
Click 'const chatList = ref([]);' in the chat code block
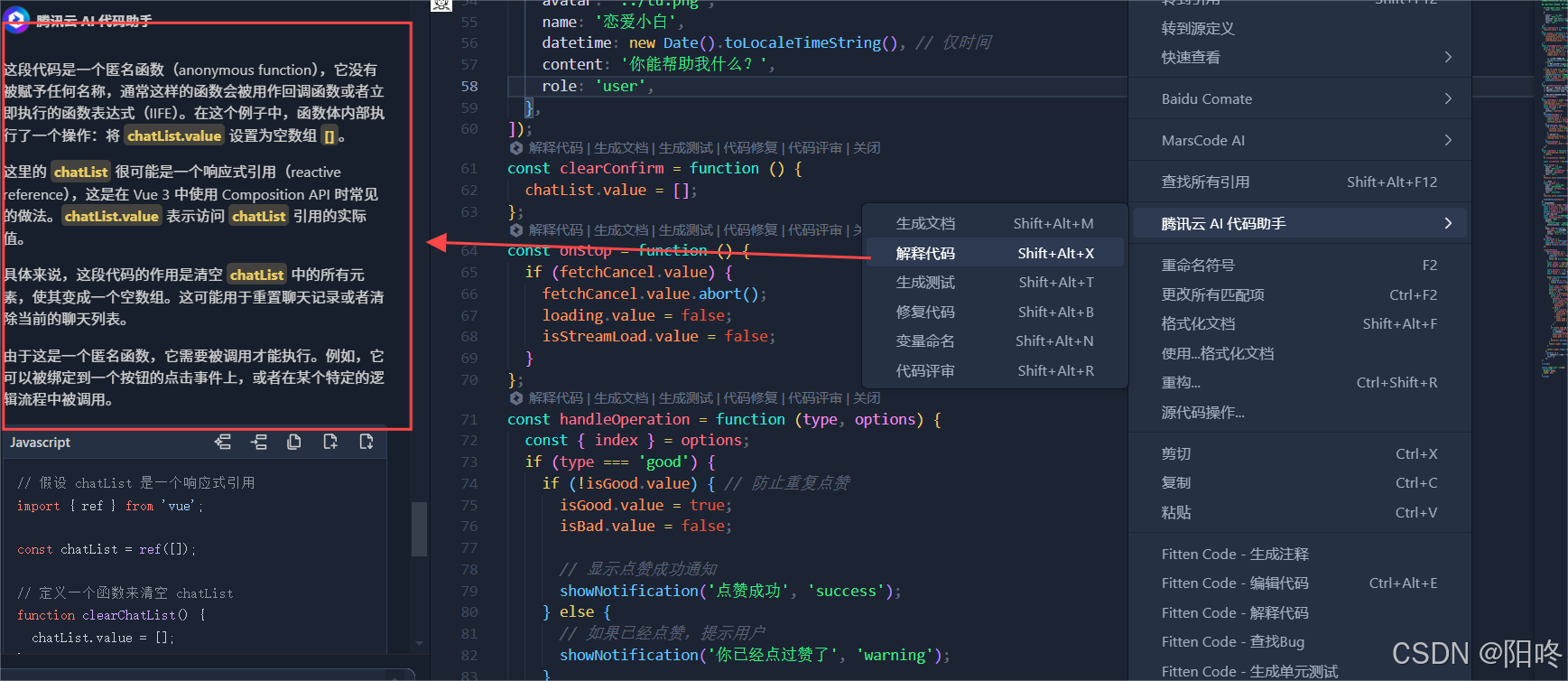pos(107,549)
